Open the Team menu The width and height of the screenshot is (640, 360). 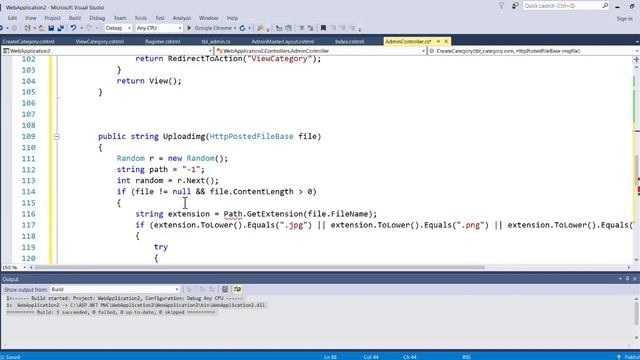pyautogui.click(x=120, y=18)
